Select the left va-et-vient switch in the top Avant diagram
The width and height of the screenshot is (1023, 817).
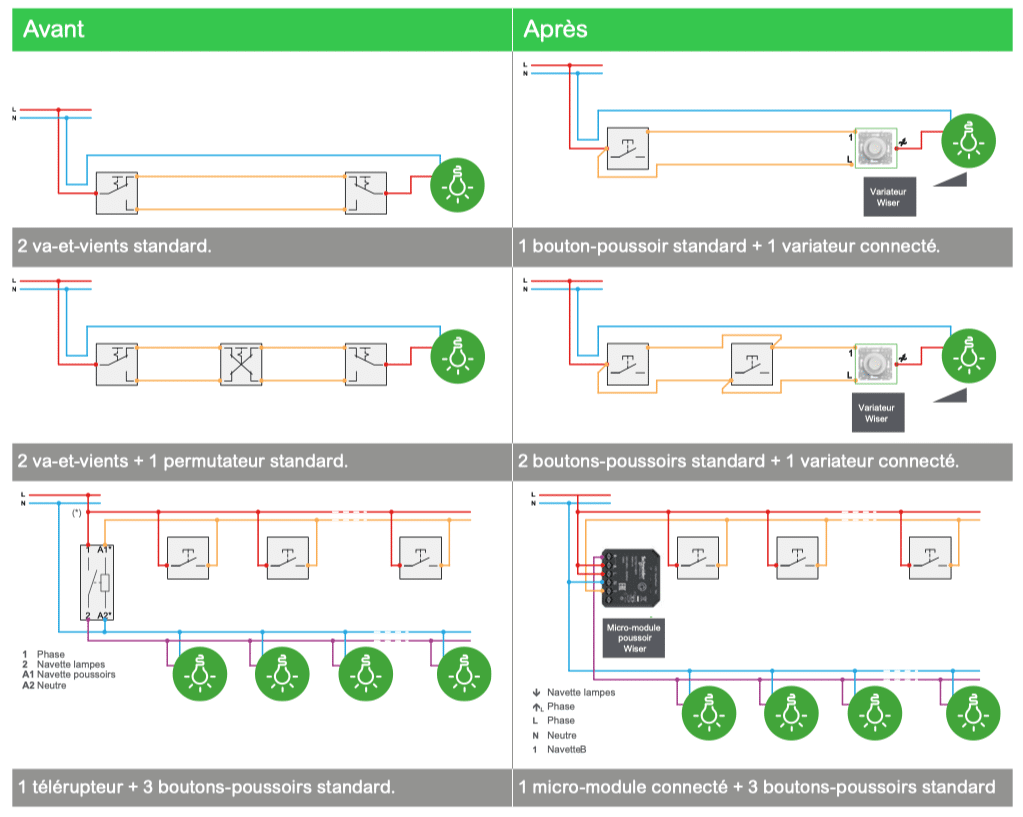(x=117, y=193)
